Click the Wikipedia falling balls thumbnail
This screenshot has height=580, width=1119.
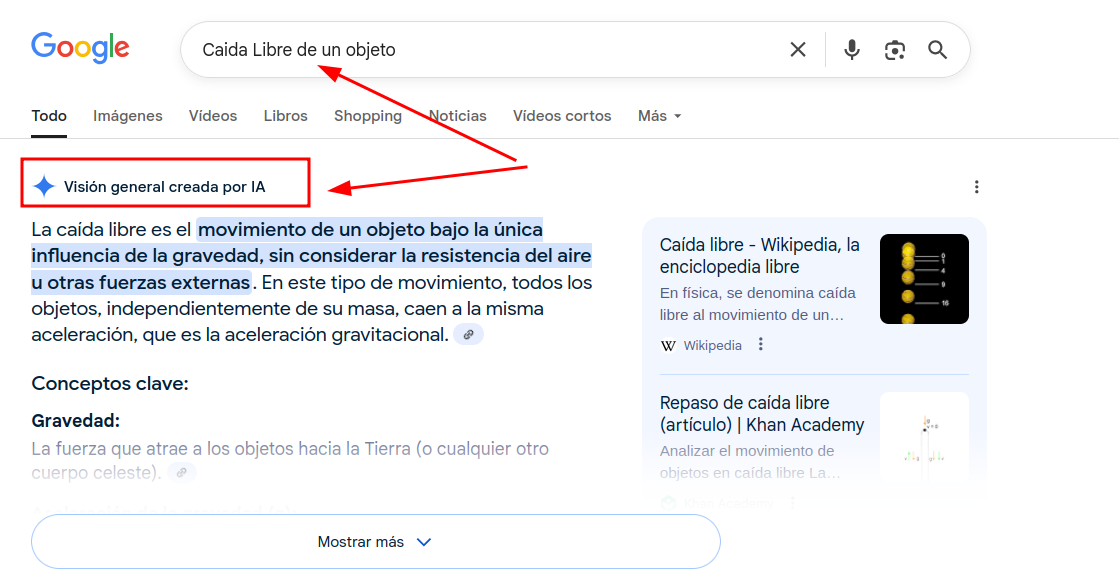click(924, 279)
